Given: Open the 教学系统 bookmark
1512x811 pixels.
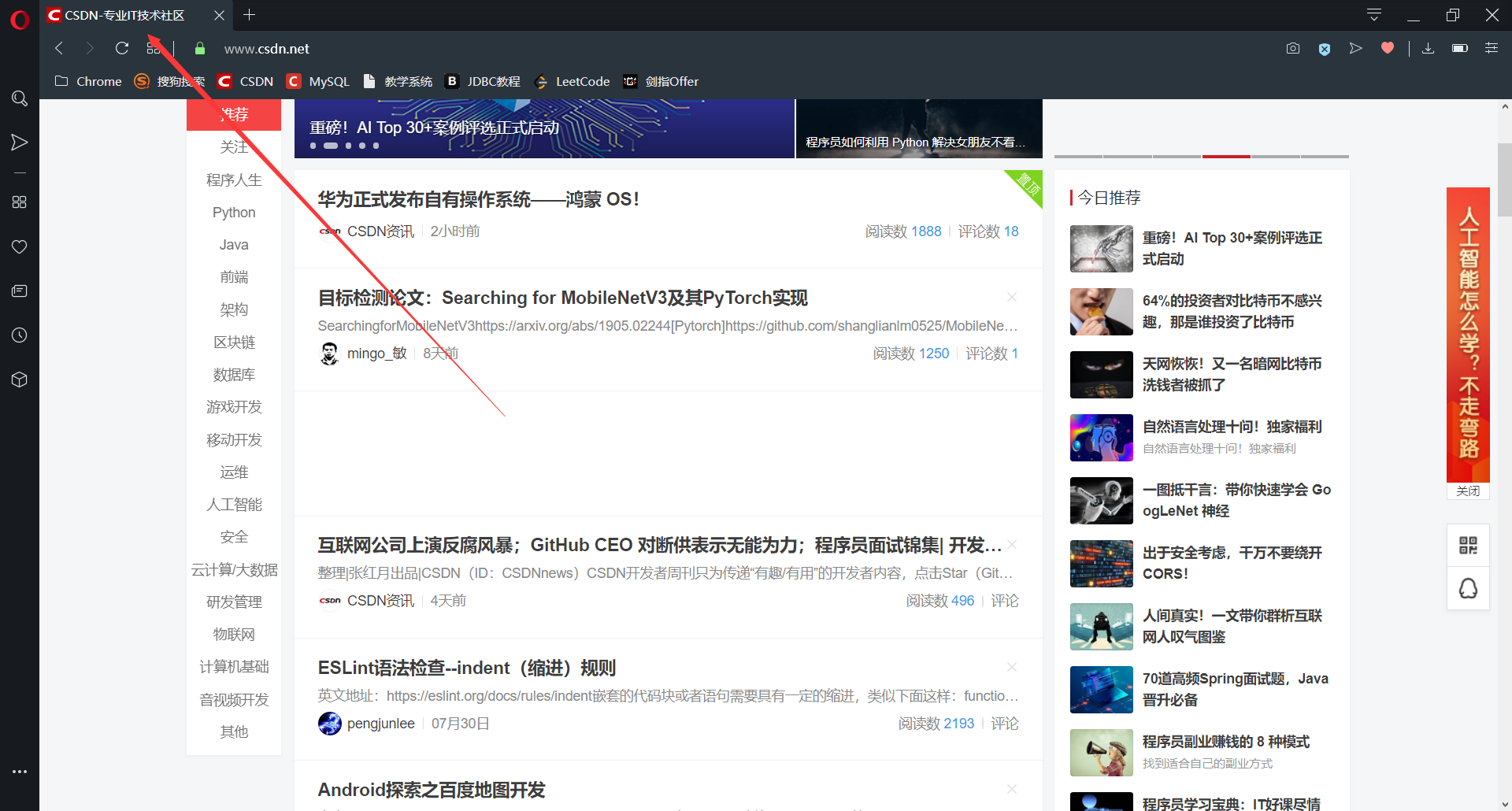Looking at the screenshot, I should point(398,81).
